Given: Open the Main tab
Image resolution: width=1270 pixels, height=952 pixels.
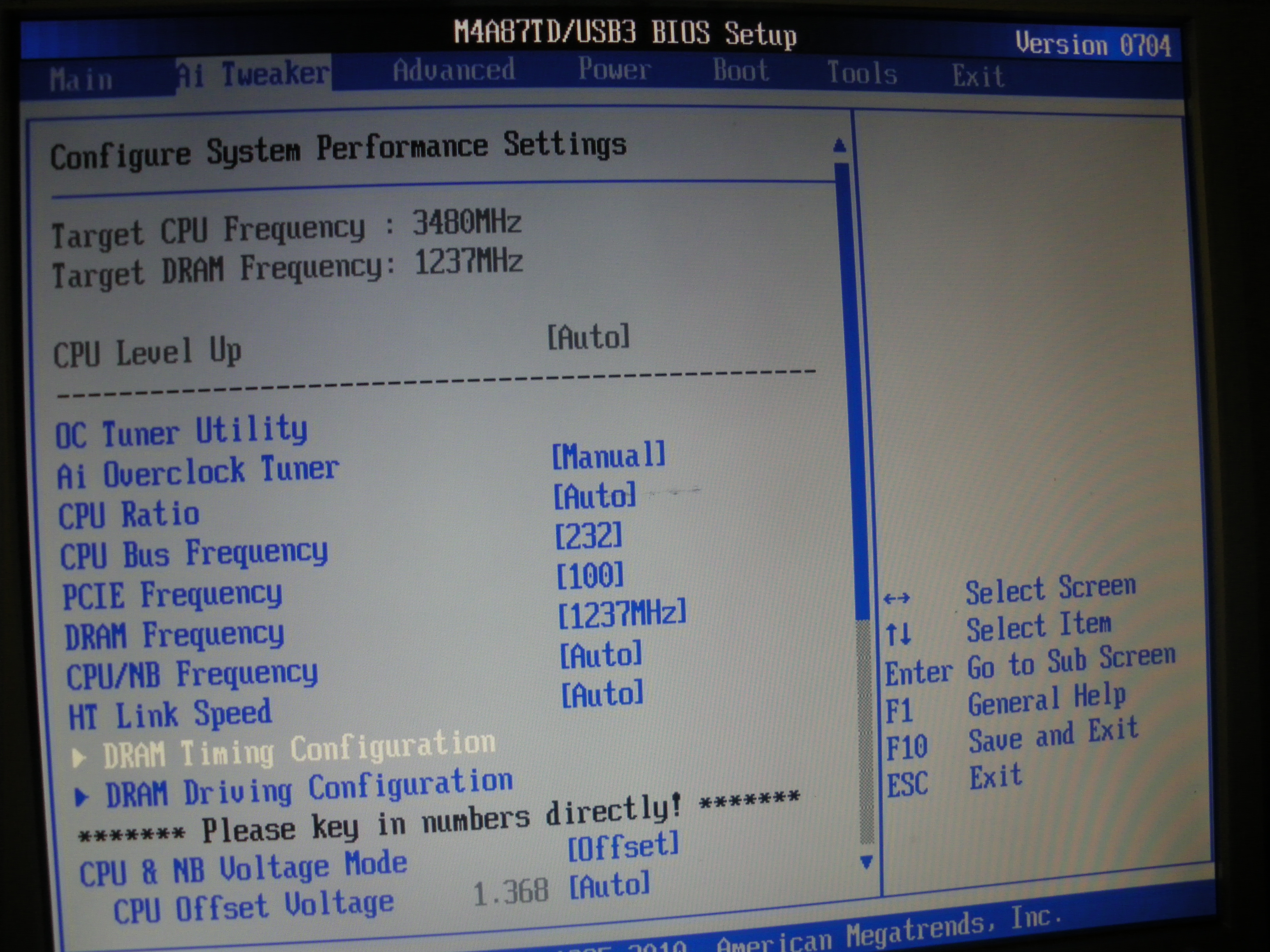Looking at the screenshot, I should pyautogui.click(x=81, y=80).
